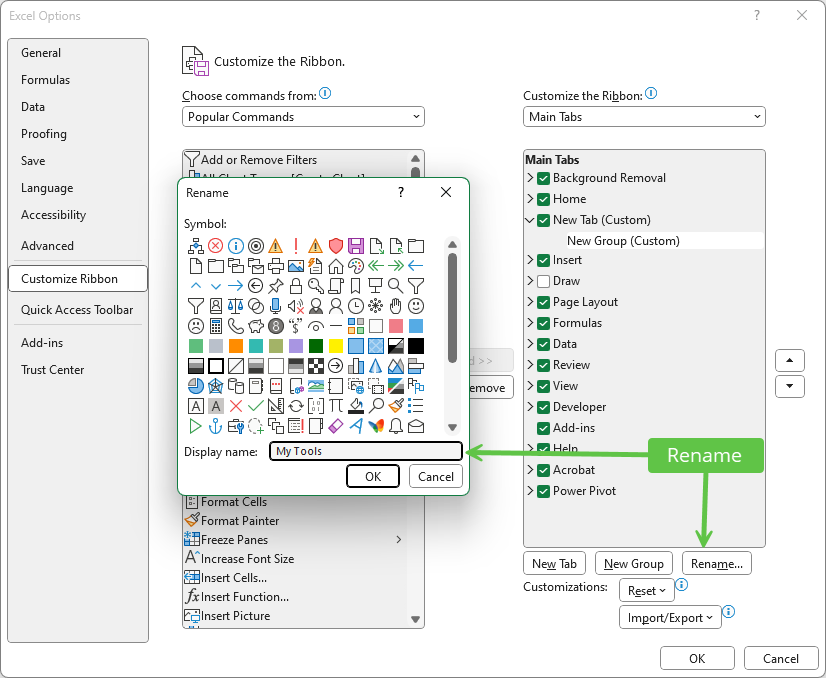Toggle the Review tab checkbox
This screenshot has height=678, width=826.
(544, 365)
